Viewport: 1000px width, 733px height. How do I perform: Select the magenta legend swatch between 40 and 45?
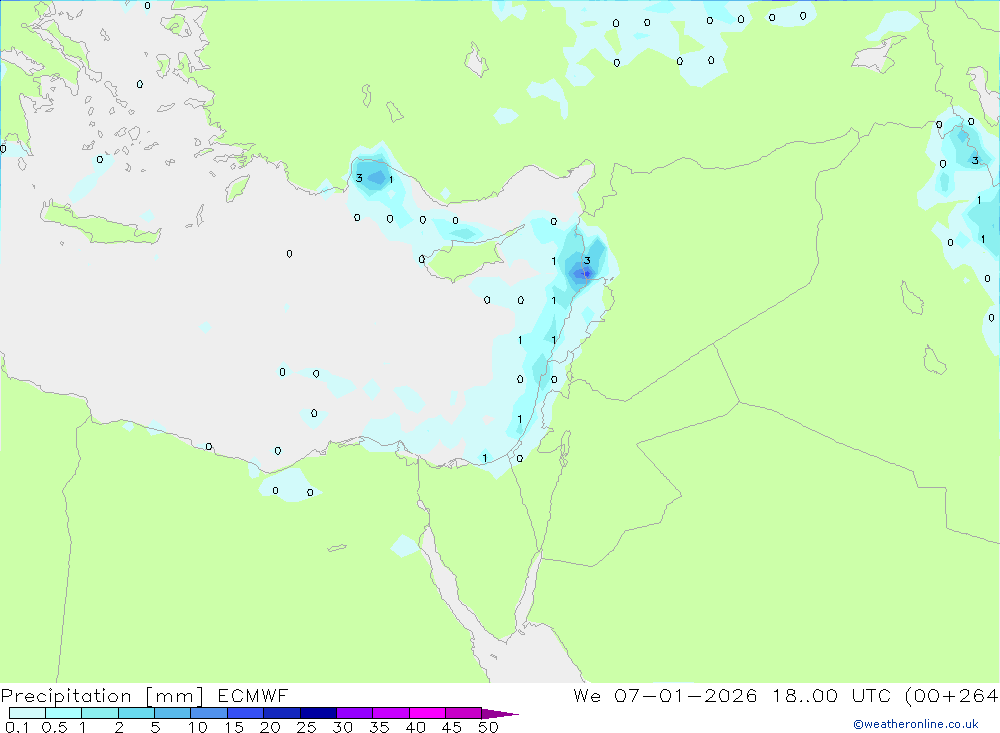(427, 714)
